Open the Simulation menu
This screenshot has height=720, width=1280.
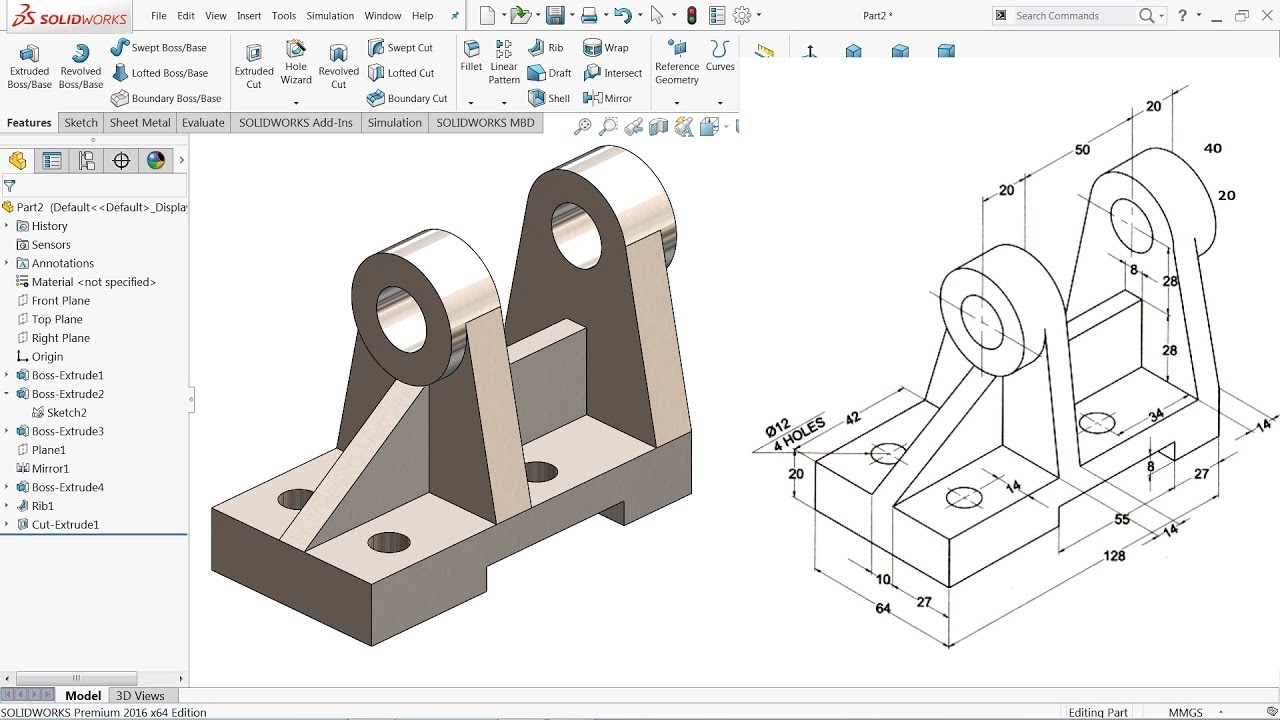click(330, 16)
